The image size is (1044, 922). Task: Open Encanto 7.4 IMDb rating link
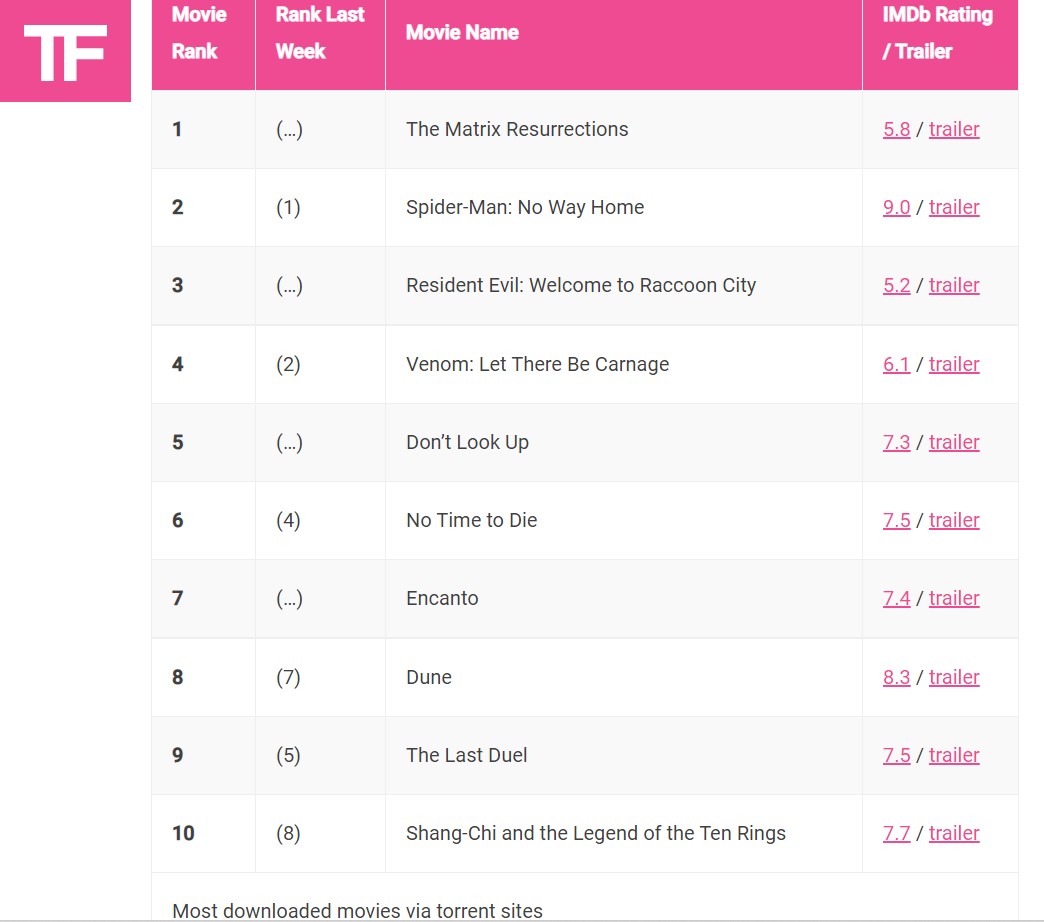click(x=896, y=598)
